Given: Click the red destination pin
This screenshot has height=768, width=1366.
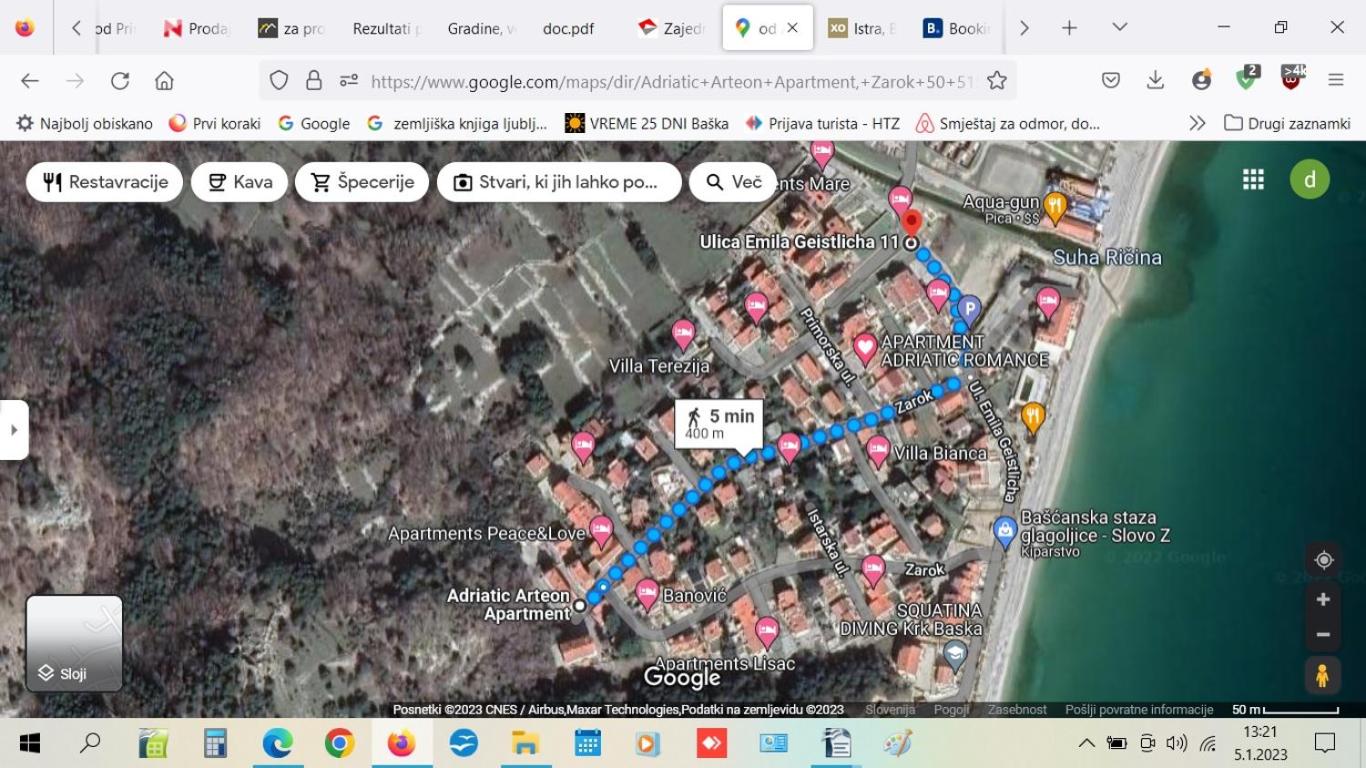Looking at the screenshot, I should click(x=910, y=221).
